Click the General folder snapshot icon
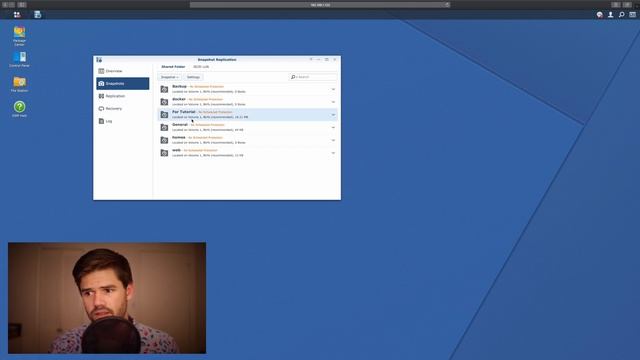 [164, 127]
